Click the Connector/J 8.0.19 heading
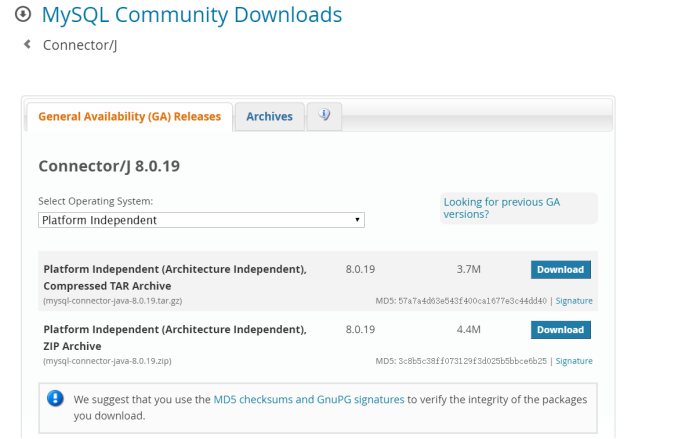This screenshot has height=439, width=700. click(109, 166)
